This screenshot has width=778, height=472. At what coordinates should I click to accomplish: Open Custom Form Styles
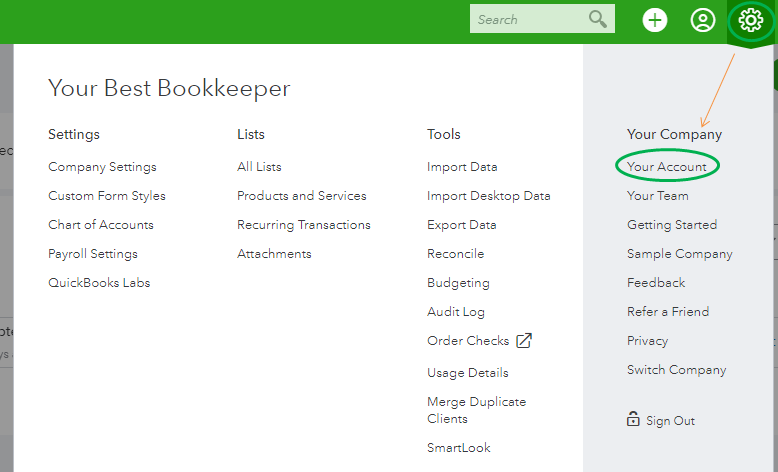(107, 196)
